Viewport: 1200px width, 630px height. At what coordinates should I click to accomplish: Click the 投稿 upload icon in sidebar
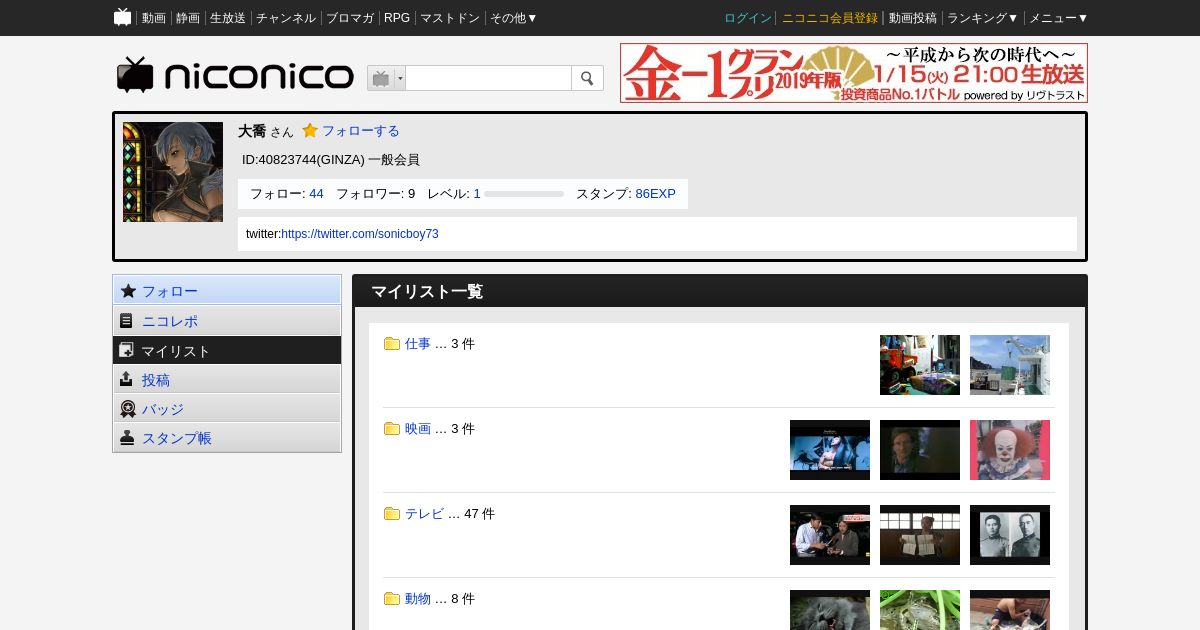click(x=126, y=379)
